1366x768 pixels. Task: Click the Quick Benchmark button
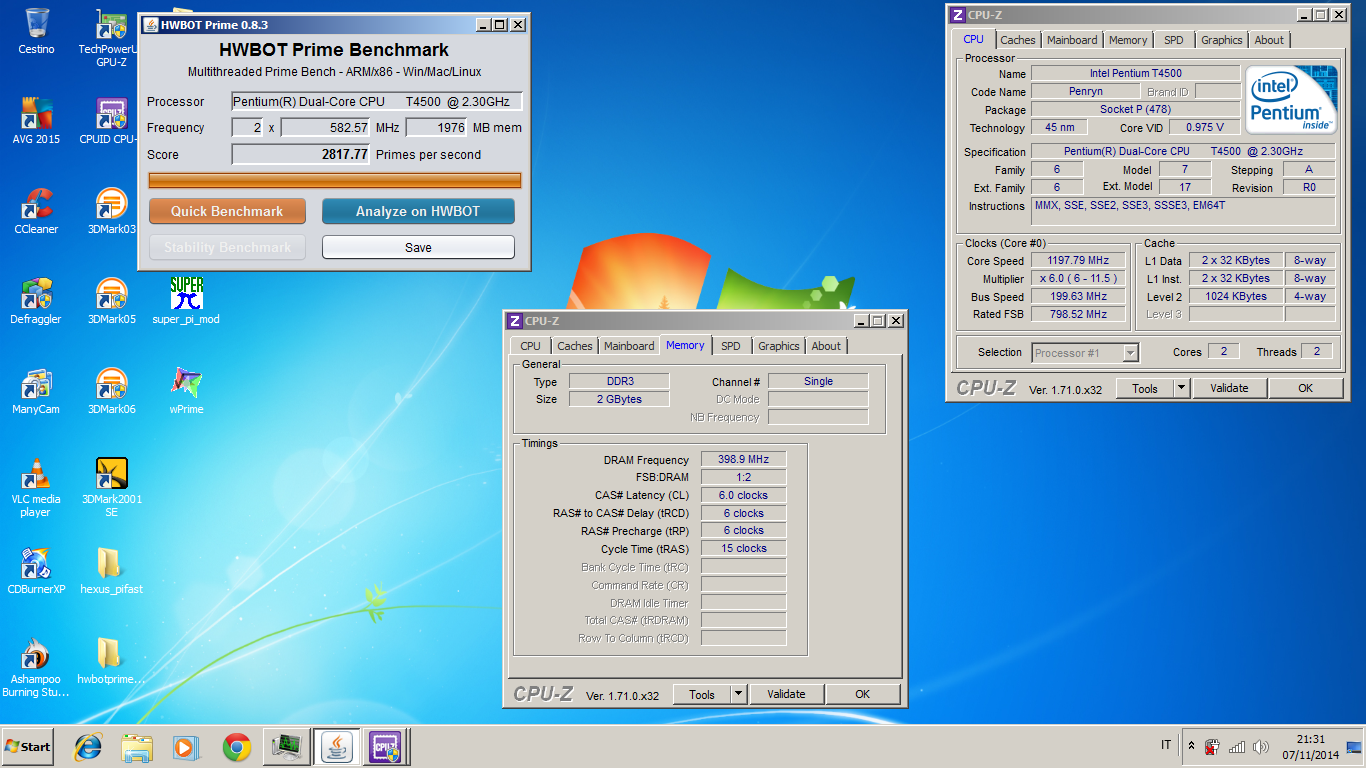227,211
